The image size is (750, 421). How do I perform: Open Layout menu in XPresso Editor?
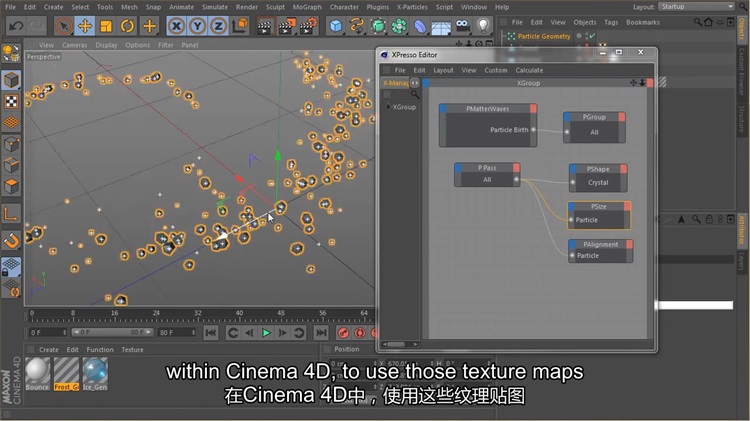tap(443, 70)
